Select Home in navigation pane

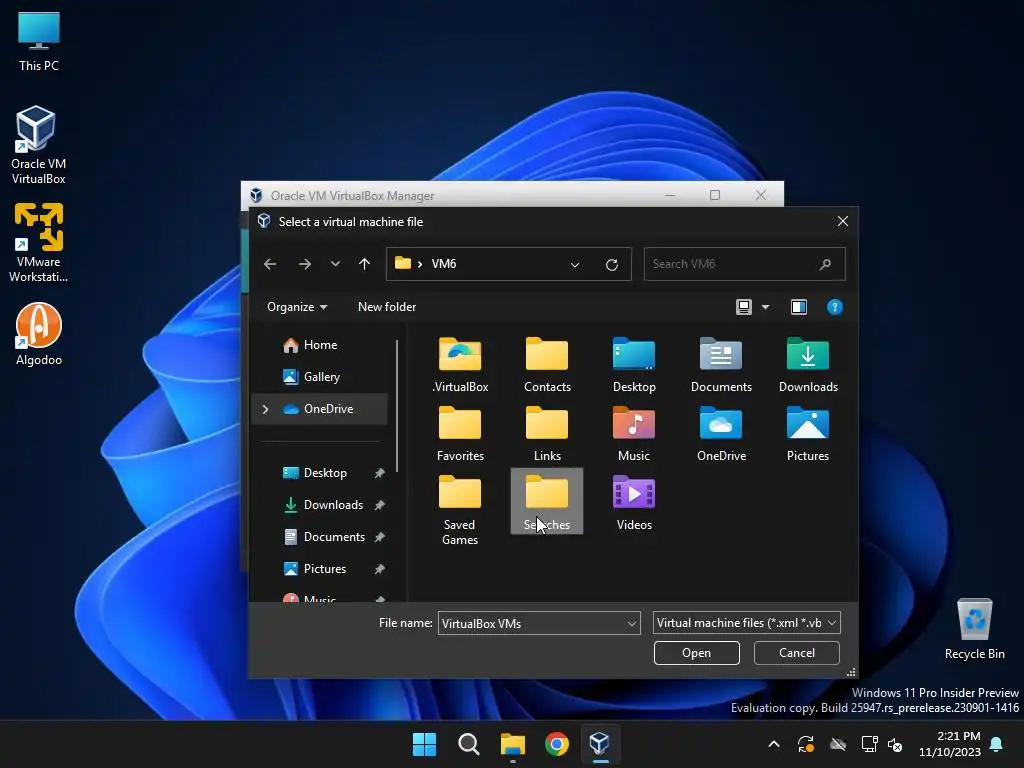pyautogui.click(x=321, y=345)
